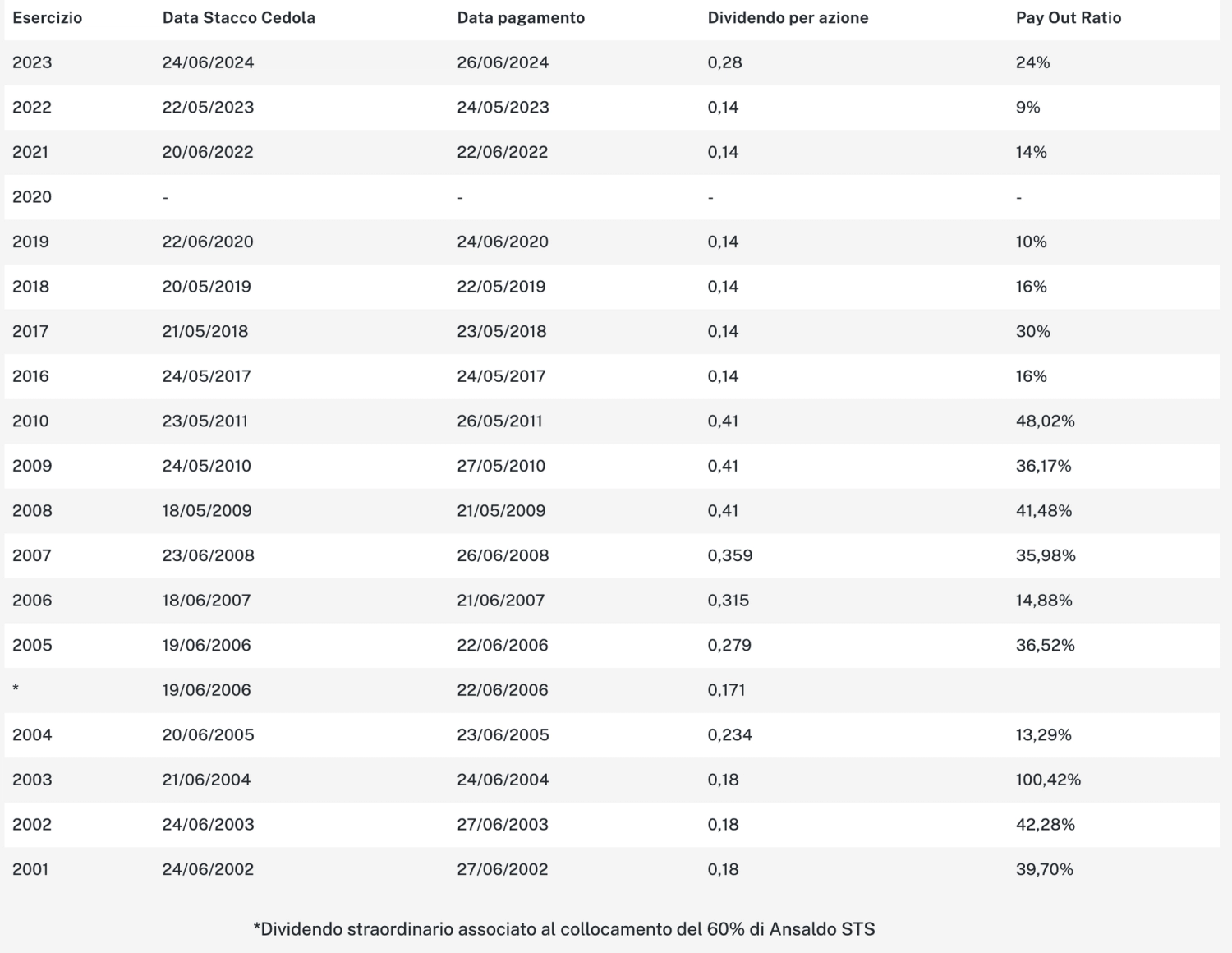Click the 48,02% pay out ratio
The image size is (1232, 953).
[1045, 421]
